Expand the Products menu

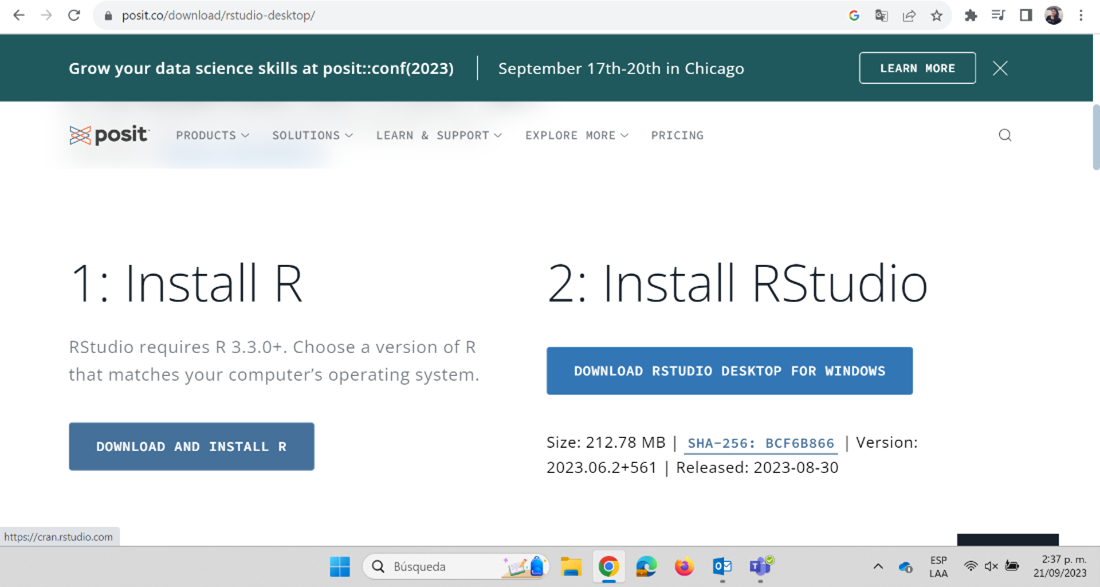tap(213, 135)
